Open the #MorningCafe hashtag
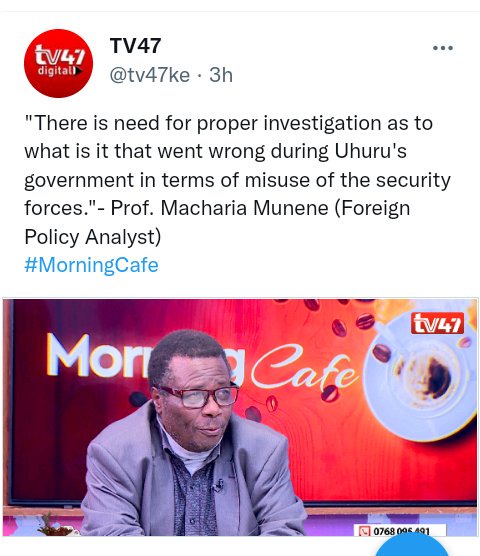This screenshot has height=556, width=480. click(x=91, y=265)
